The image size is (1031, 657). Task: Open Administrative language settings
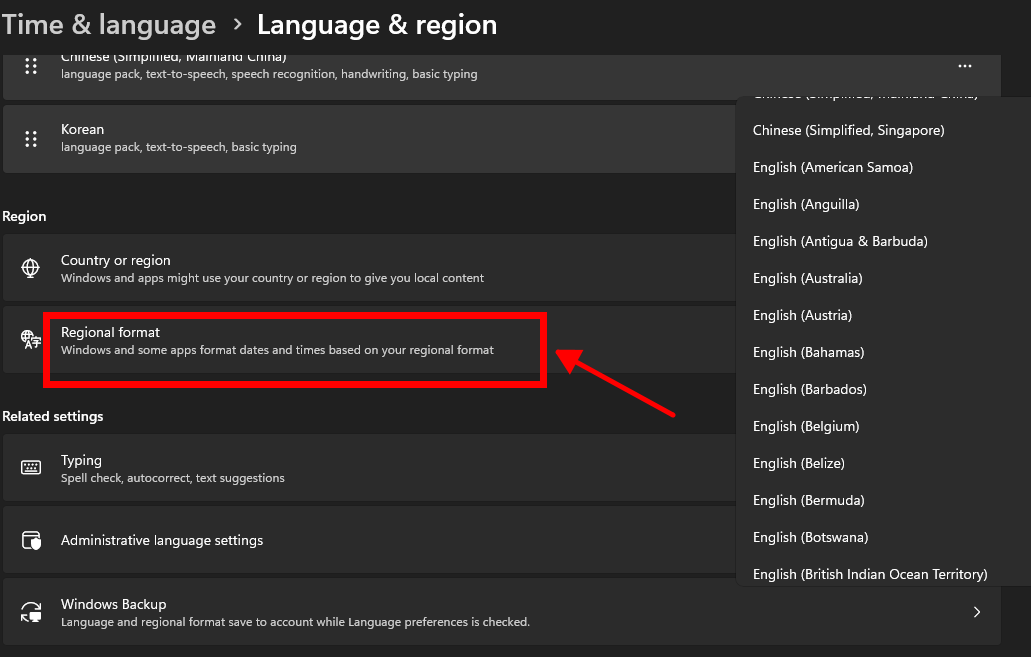point(162,540)
